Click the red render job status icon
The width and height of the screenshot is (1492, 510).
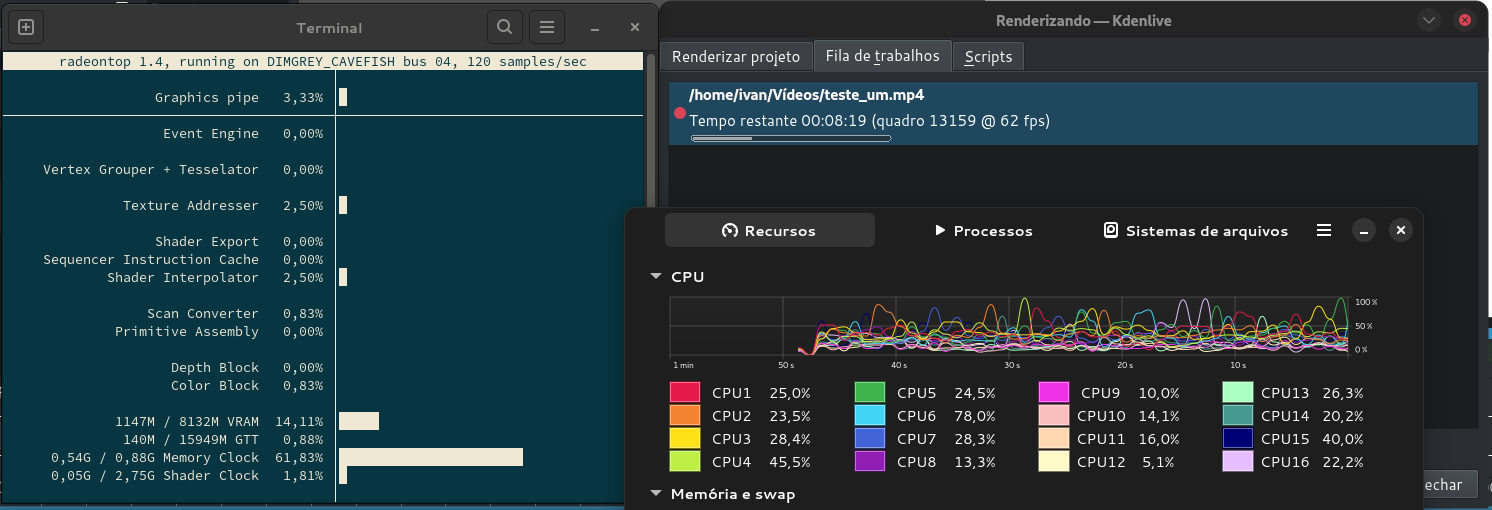[680, 114]
